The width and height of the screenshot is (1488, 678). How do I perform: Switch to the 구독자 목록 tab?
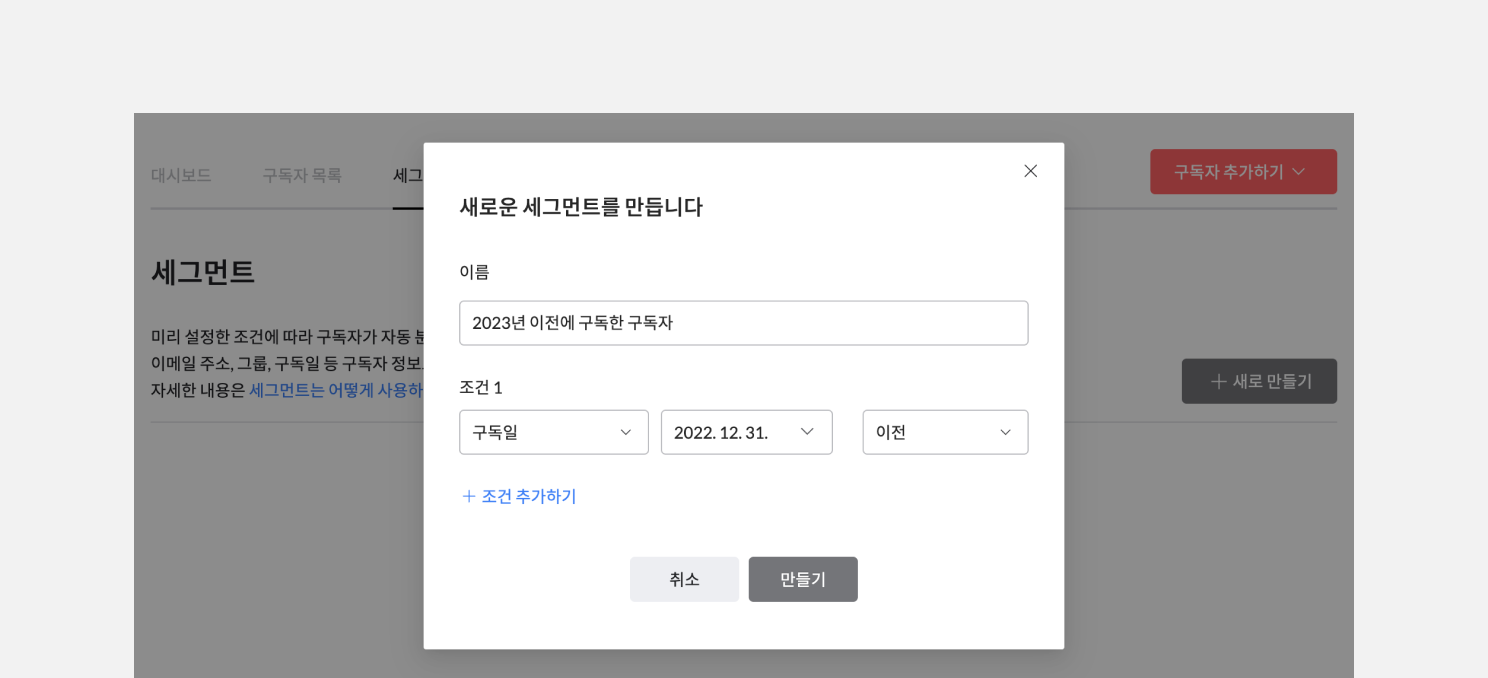coord(302,175)
